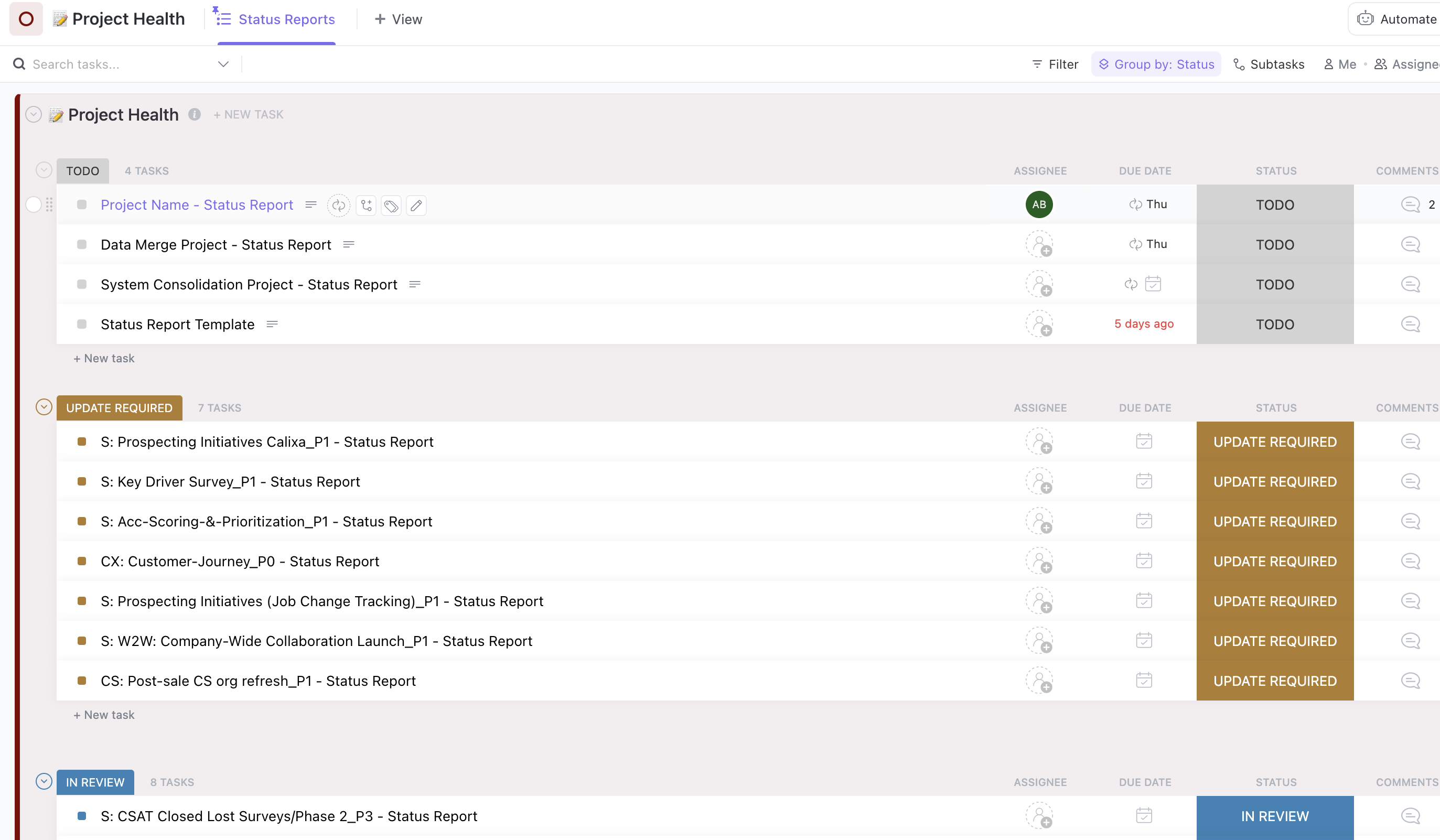Toggle status square of Status Report Template

82,324
